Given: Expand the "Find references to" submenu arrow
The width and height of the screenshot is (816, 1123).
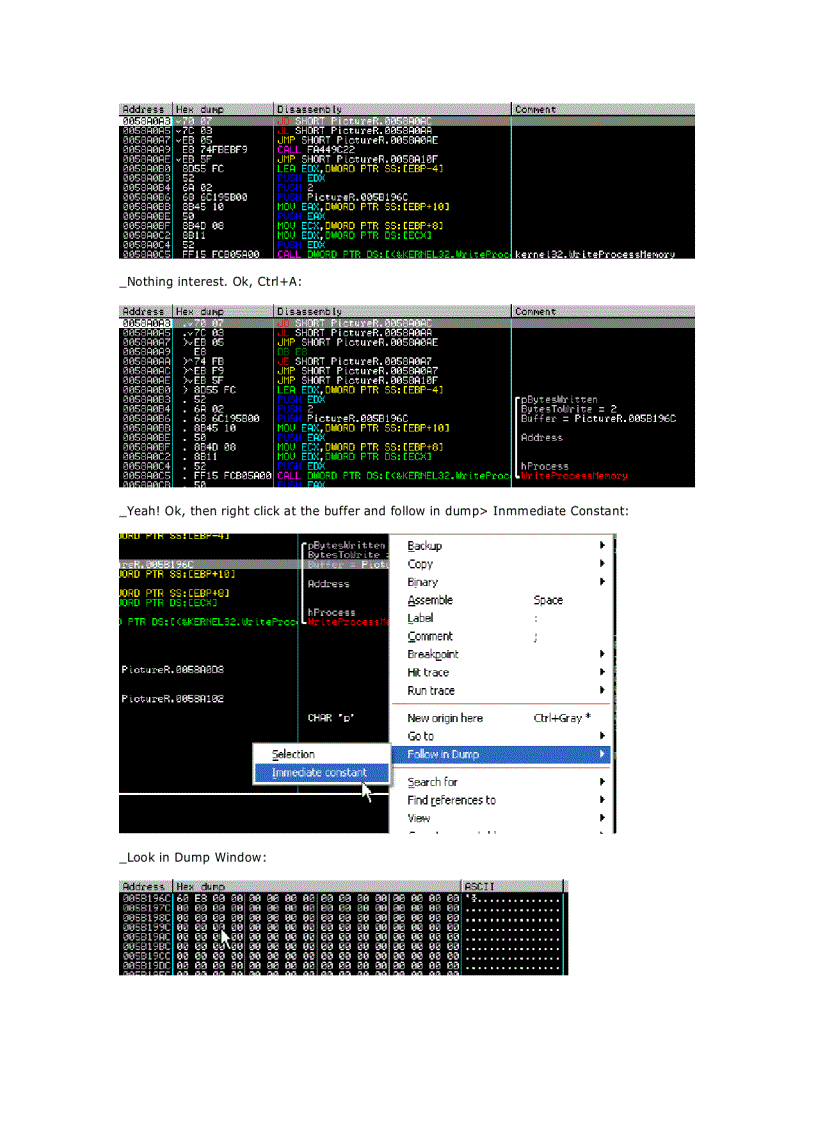Looking at the screenshot, I should tap(601, 799).
